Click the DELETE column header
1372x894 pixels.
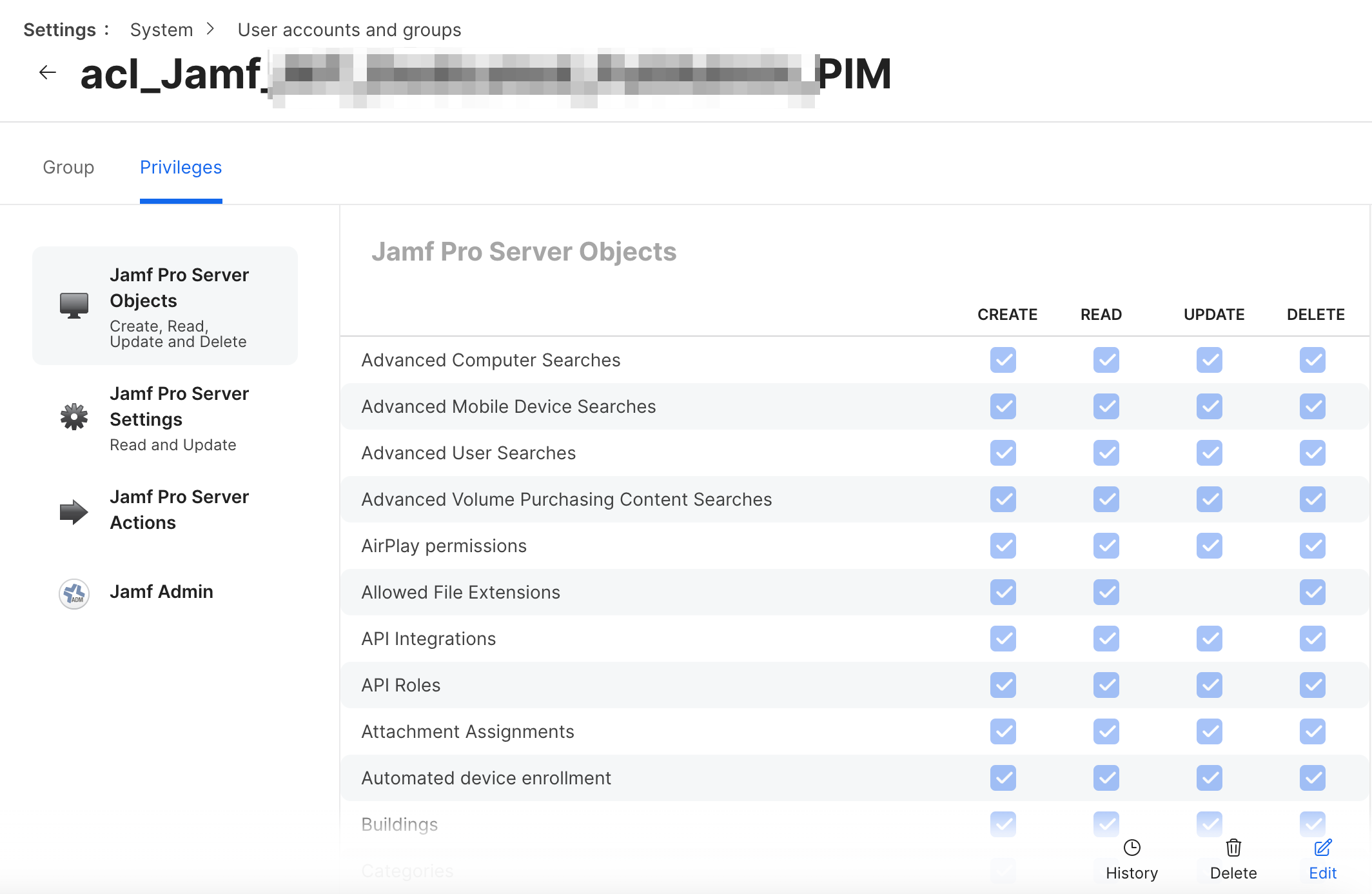click(1316, 315)
